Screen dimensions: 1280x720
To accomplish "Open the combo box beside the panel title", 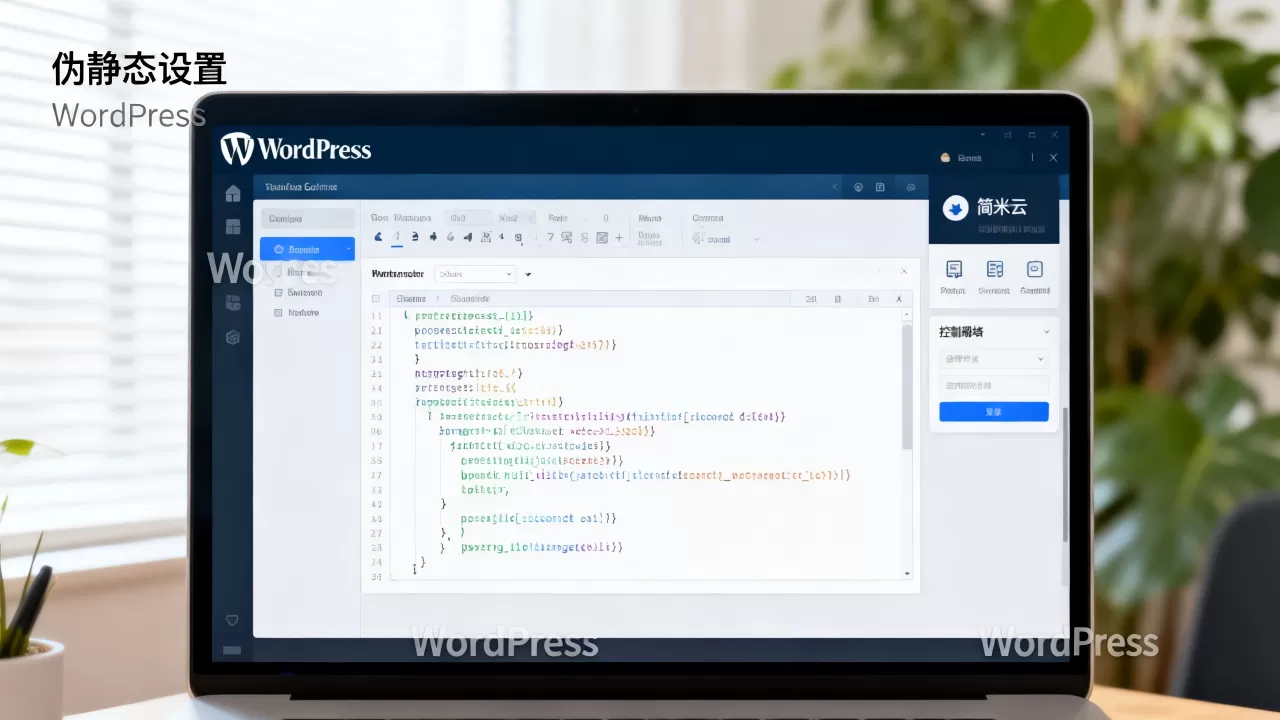I will 476,273.
